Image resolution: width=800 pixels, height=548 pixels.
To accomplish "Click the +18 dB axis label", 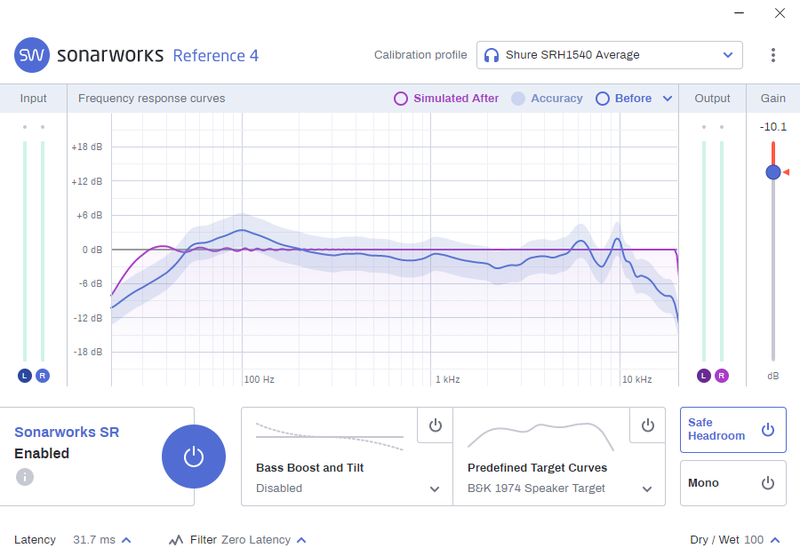I will (x=87, y=147).
